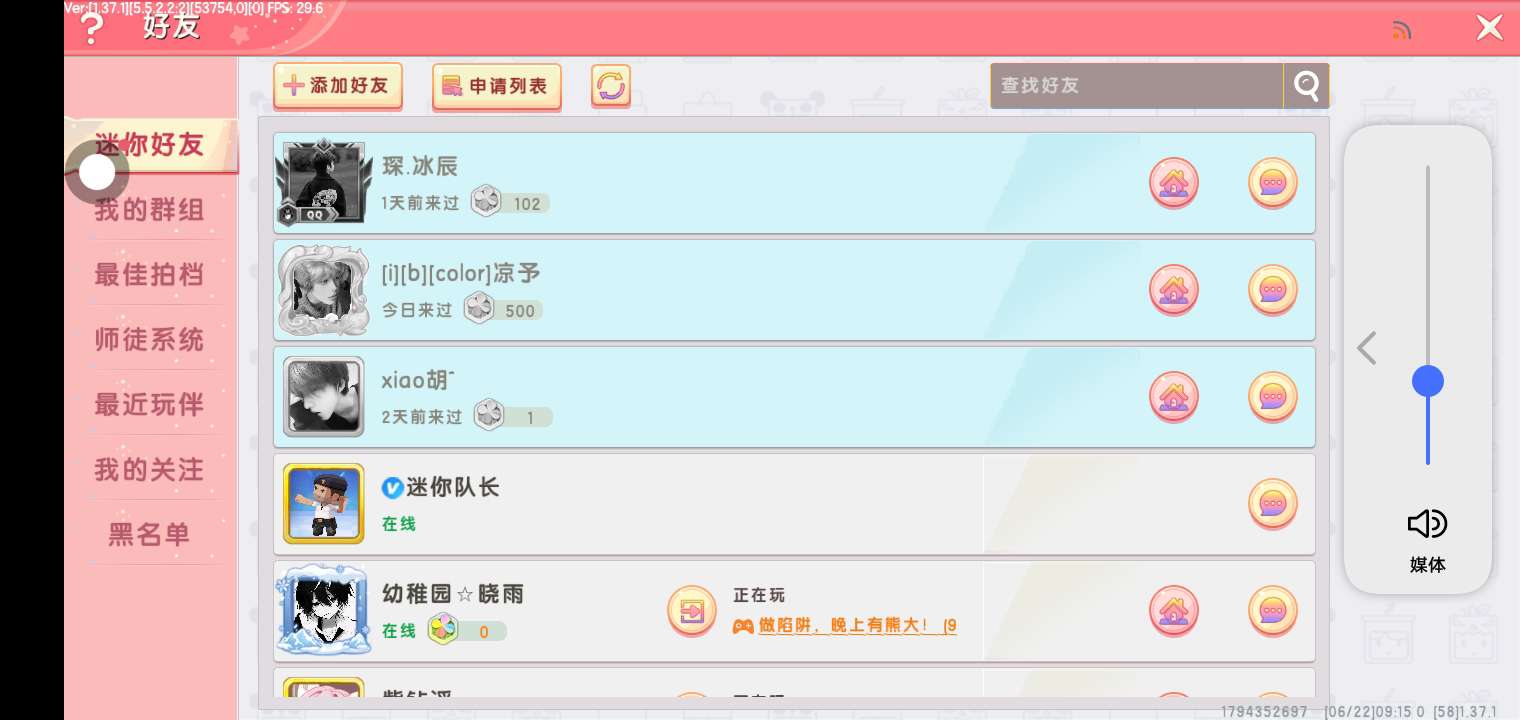The image size is (1520, 720).
Task: Join 幼稚园☆晓雨's game via enter icon
Action: (692, 610)
